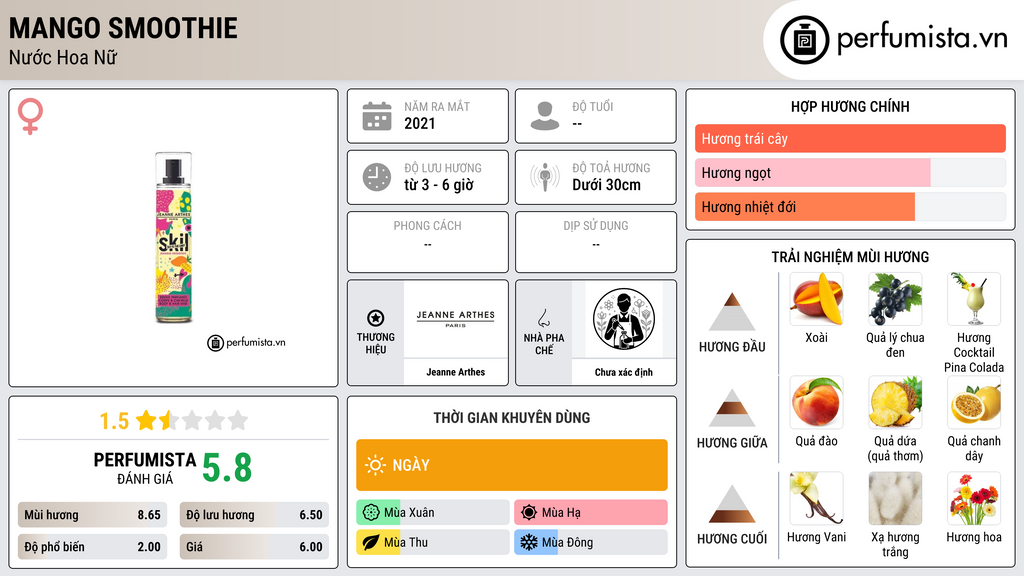Viewport: 1024px width, 576px height.
Task: Click the Xoài mango note image
Action: (816, 299)
